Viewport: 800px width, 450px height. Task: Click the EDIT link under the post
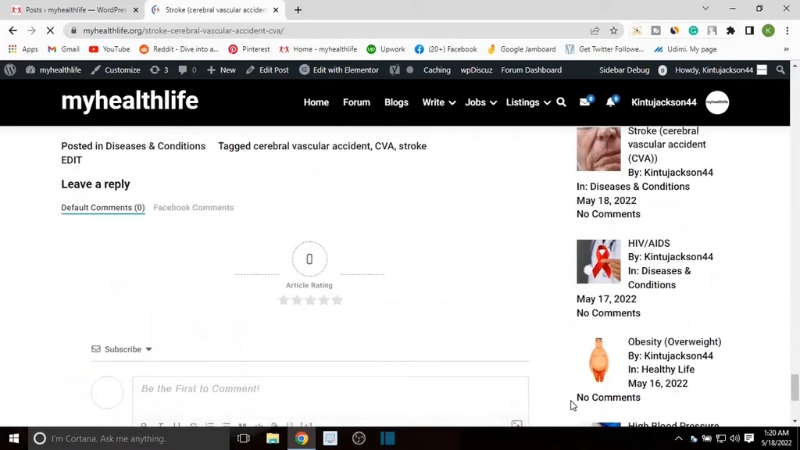(x=71, y=160)
